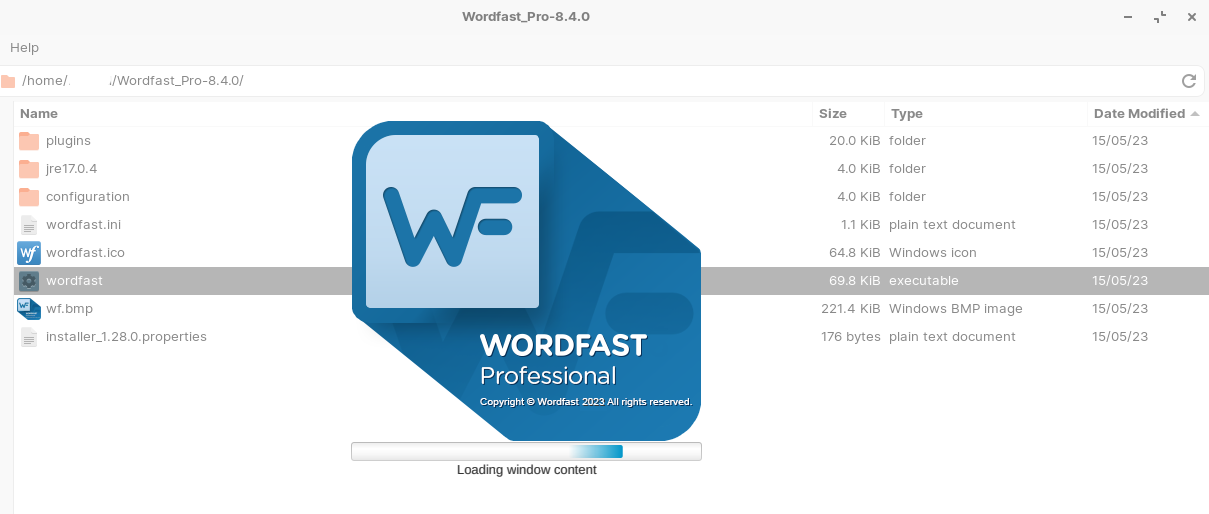The height and width of the screenshot is (514, 1209).
Task: Click the Windows icon type cell
Action: [x=933, y=253]
